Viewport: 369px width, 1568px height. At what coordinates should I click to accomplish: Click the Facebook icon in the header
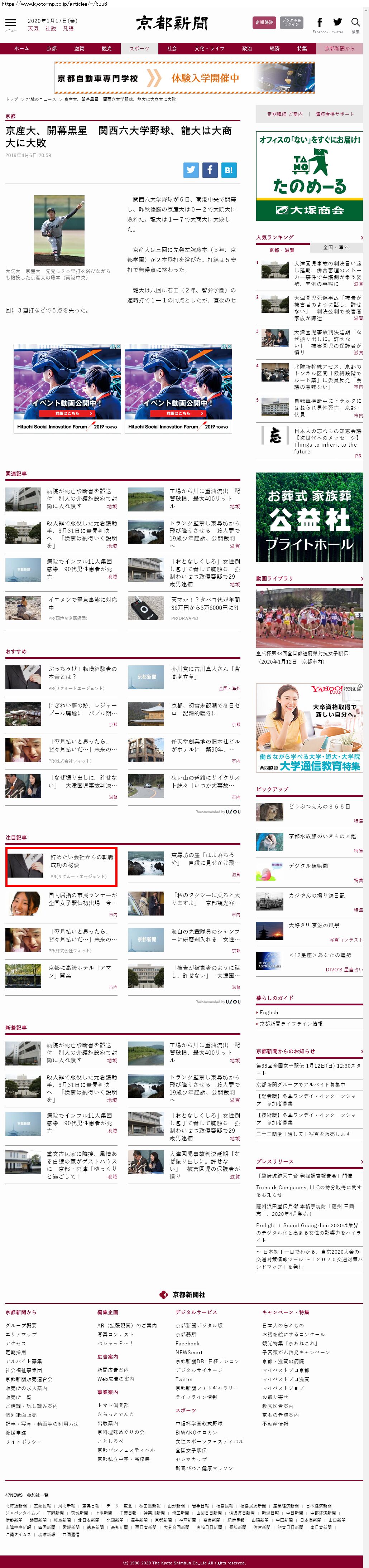click(320, 23)
